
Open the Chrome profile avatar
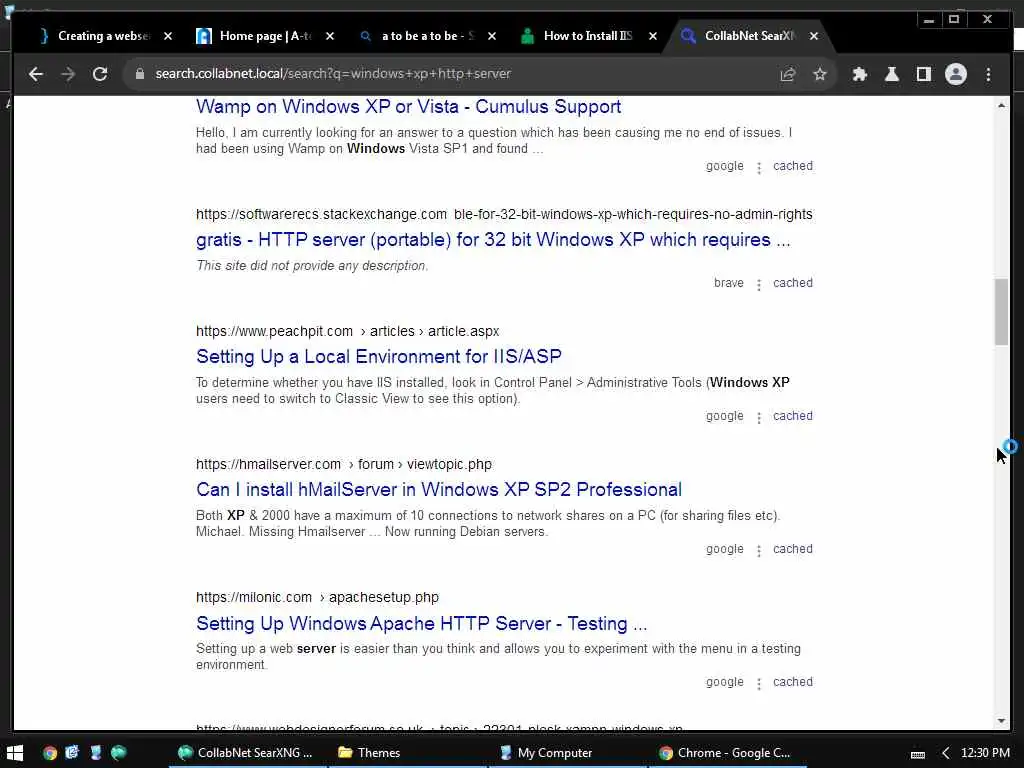pyautogui.click(x=955, y=74)
